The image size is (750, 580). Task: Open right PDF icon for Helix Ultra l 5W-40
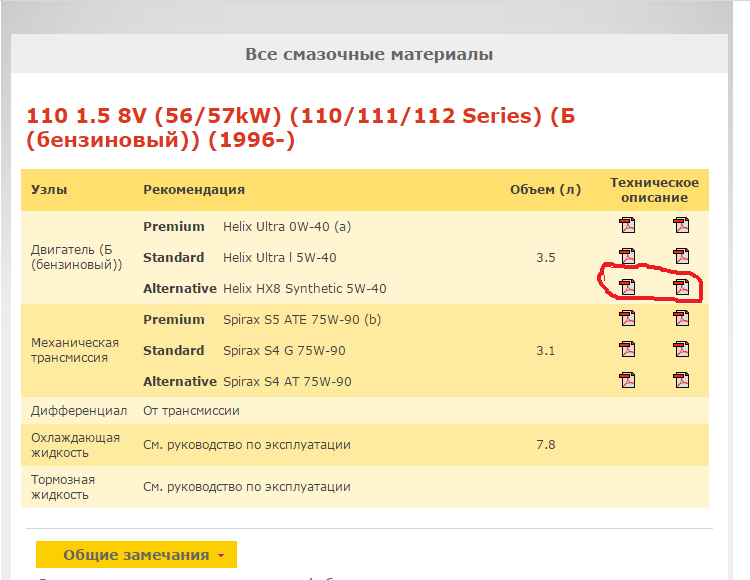[x=681, y=257]
